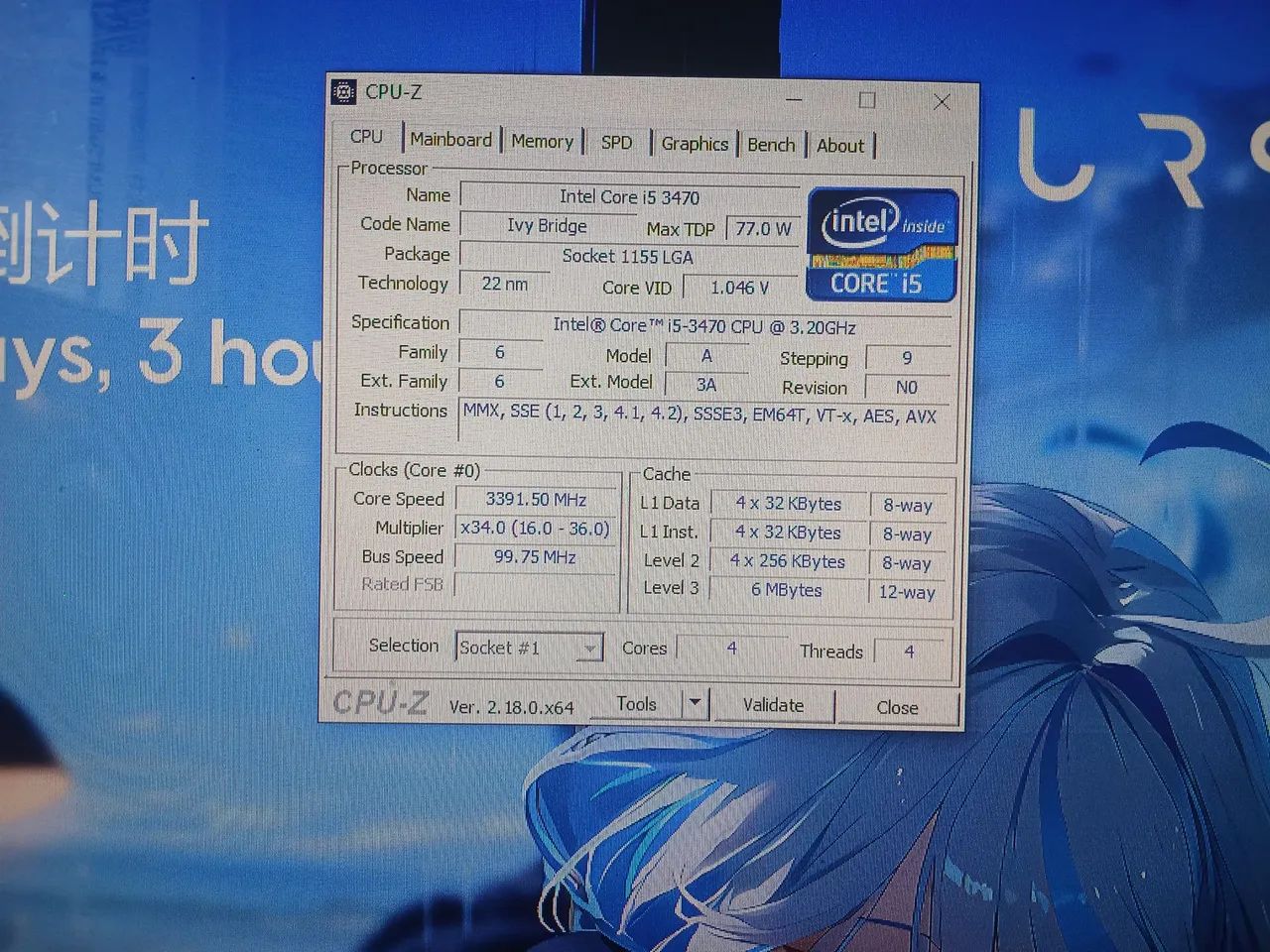This screenshot has height=952, width=1270.
Task: Click the Specification field with i5-3470 CPU text
Action: tap(704, 326)
